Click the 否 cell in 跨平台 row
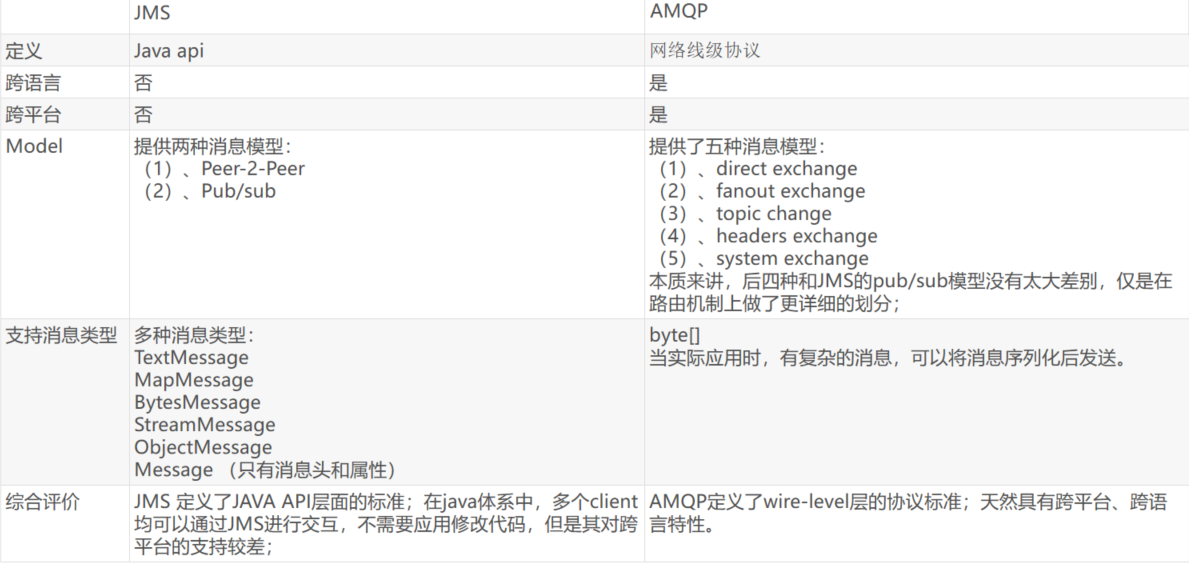 [143, 114]
